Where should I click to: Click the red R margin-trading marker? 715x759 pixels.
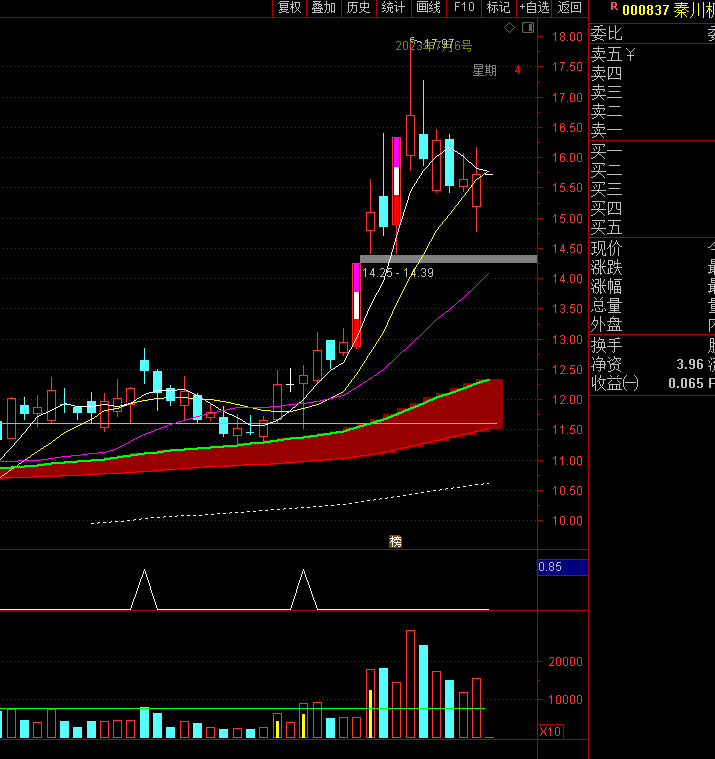click(614, 6)
